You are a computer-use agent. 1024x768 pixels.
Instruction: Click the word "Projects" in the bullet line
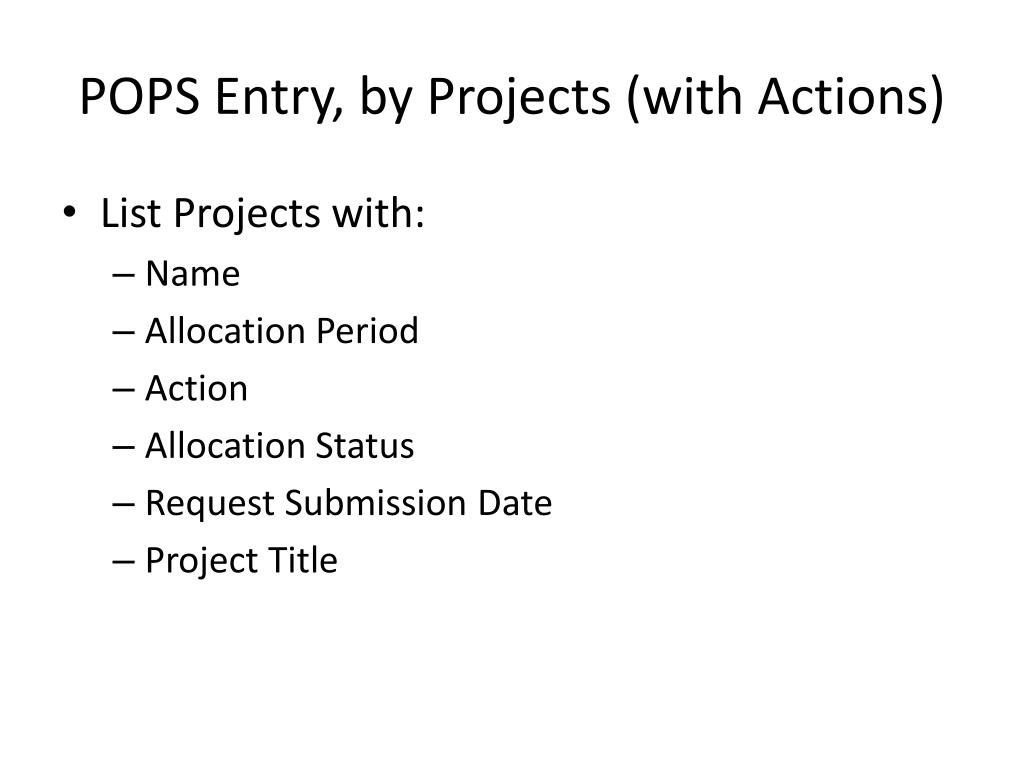coord(247,215)
